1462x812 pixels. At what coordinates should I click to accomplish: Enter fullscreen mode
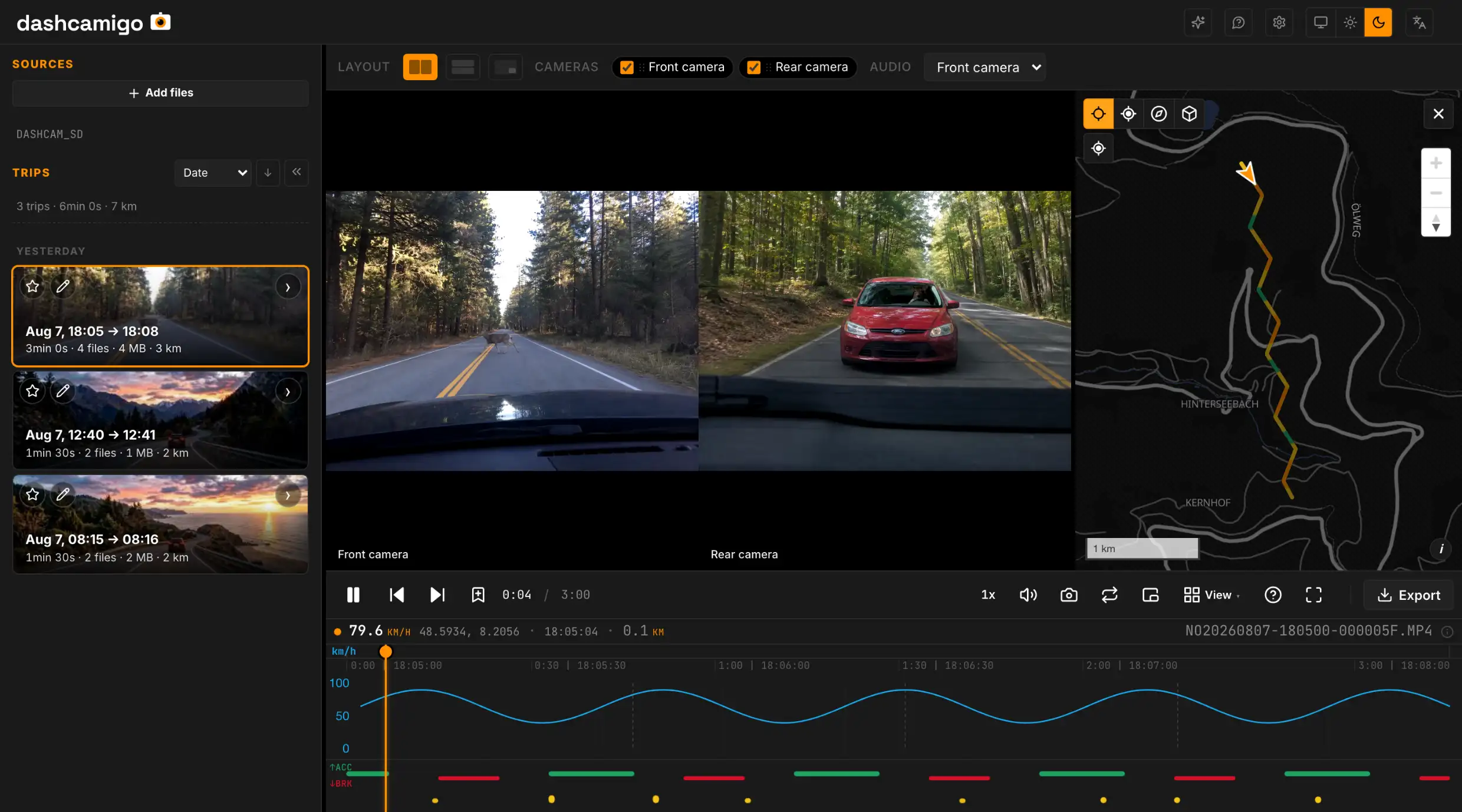click(1313, 595)
